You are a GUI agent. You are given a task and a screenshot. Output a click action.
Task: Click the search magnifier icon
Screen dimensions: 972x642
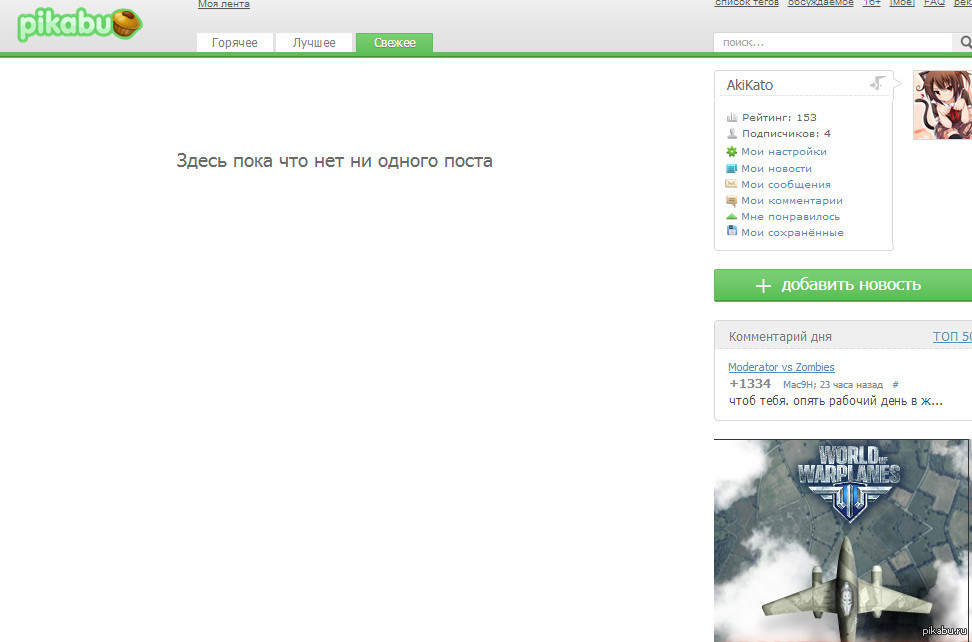(965, 43)
